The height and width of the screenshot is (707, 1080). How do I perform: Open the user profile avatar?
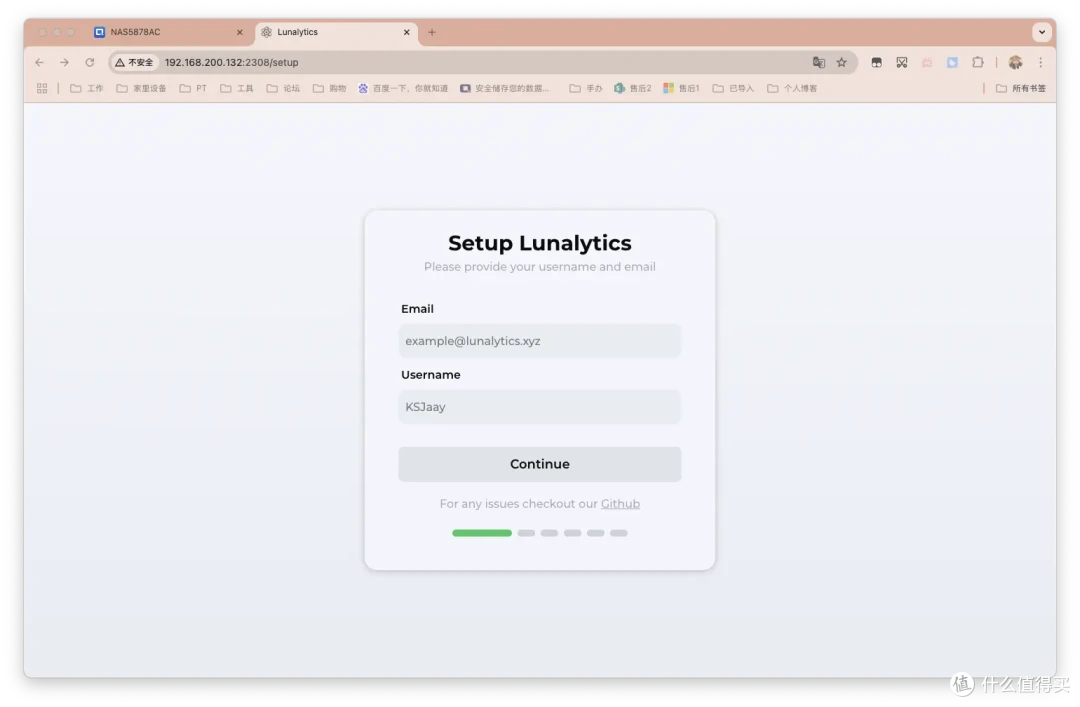coord(1015,63)
